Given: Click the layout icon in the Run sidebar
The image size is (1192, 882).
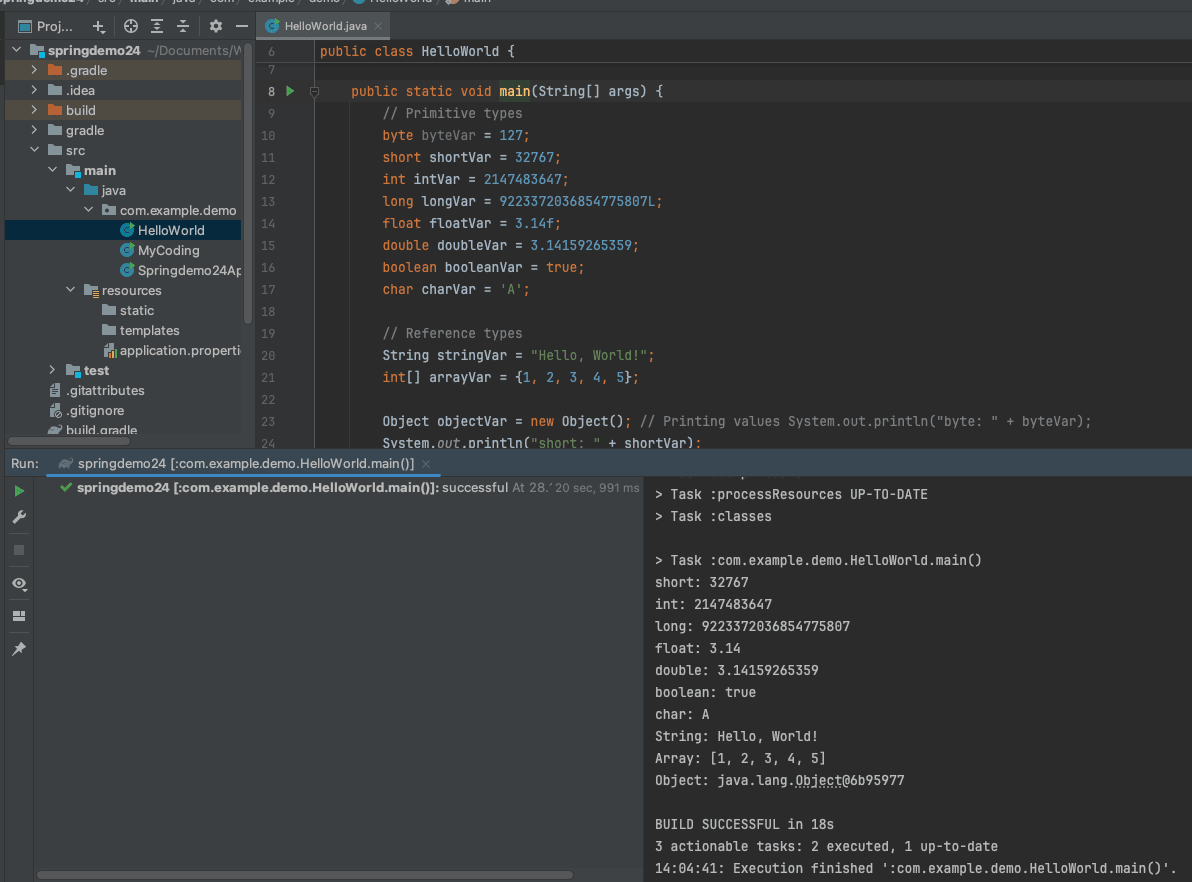Looking at the screenshot, I should [19, 616].
